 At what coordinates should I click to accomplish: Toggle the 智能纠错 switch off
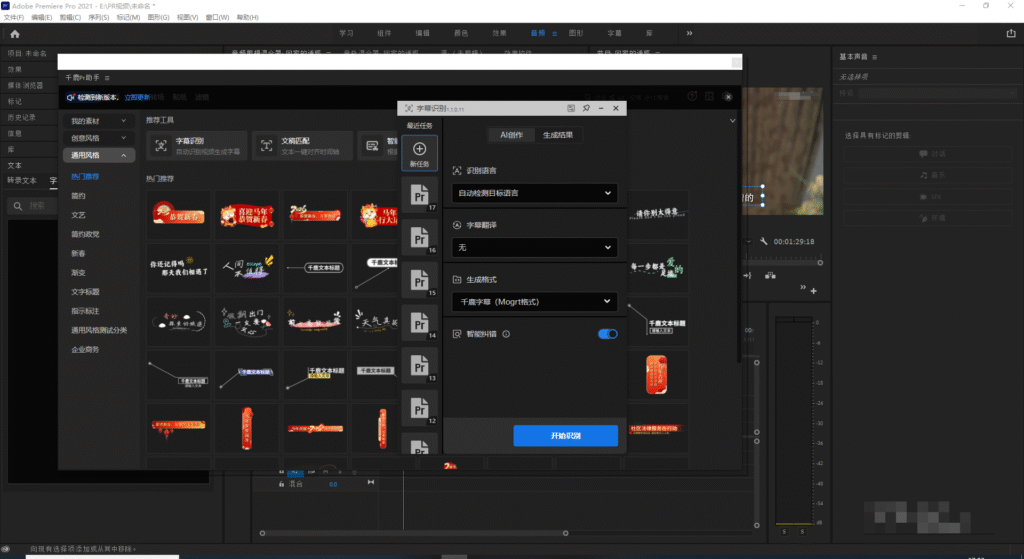(607, 334)
